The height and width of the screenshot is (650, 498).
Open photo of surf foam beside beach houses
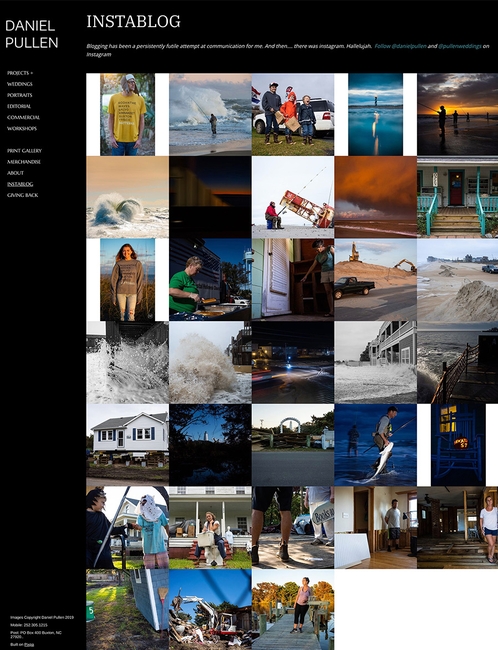[376, 362]
